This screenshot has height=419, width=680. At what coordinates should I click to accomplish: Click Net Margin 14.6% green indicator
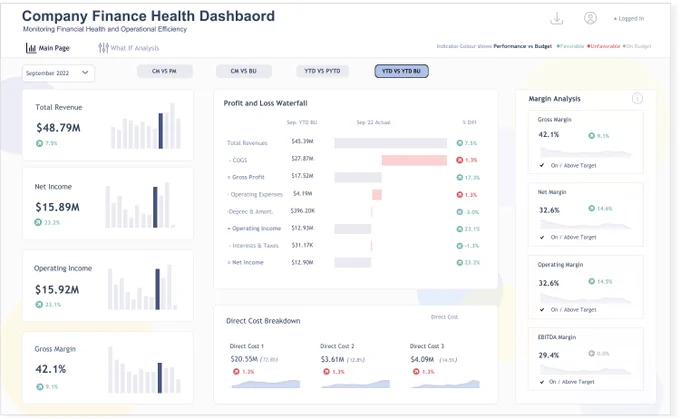[x=592, y=208]
